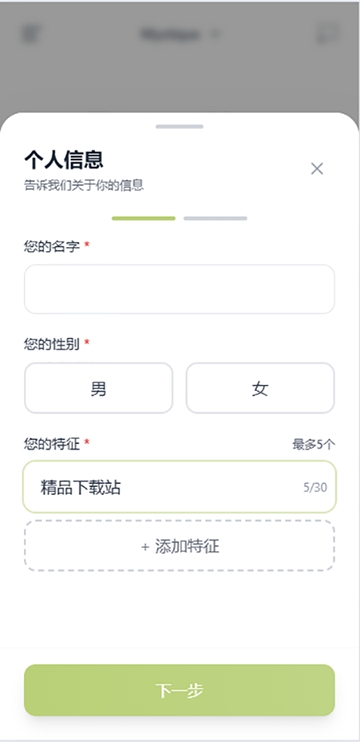
Task: Expand the blurred title dropdown in the header
Action: click(x=180, y=34)
